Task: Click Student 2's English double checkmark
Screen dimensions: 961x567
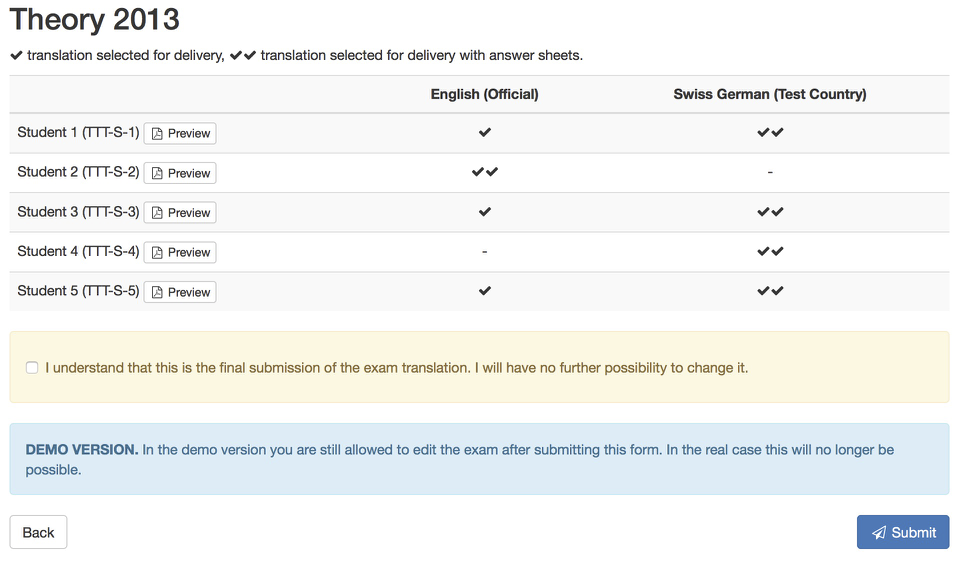Action: (485, 172)
